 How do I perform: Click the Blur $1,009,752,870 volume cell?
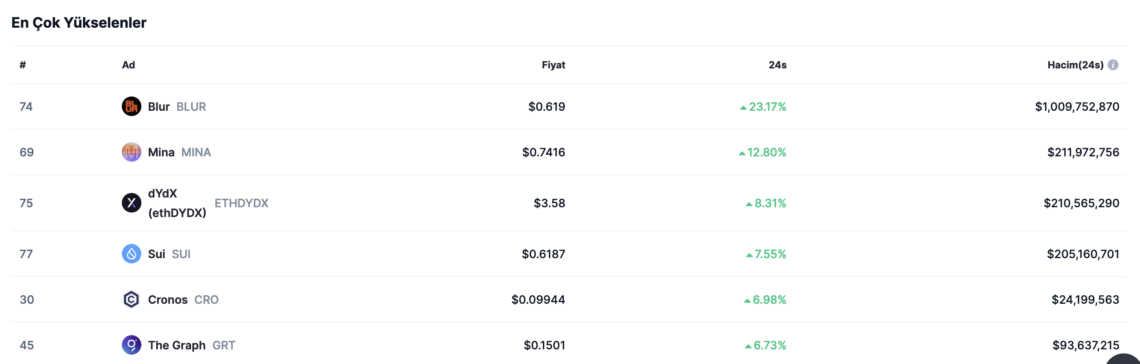click(1077, 107)
